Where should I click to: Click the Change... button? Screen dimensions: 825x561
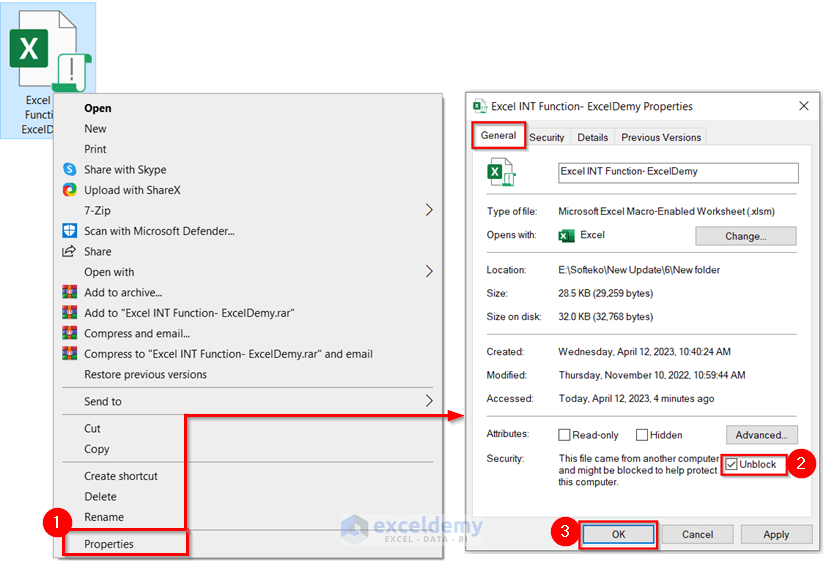(x=746, y=236)
